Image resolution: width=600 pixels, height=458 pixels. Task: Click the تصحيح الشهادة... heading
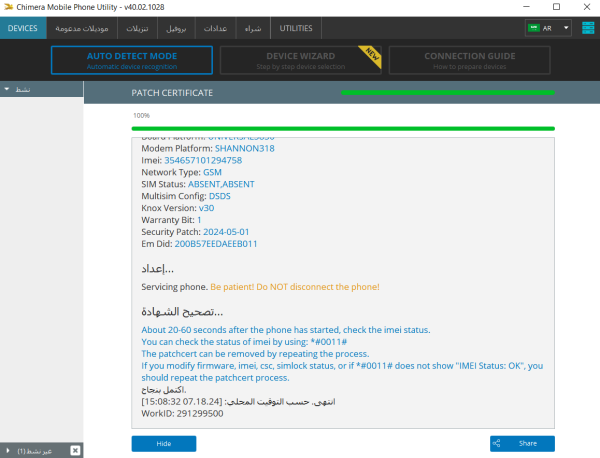[182, 311]
